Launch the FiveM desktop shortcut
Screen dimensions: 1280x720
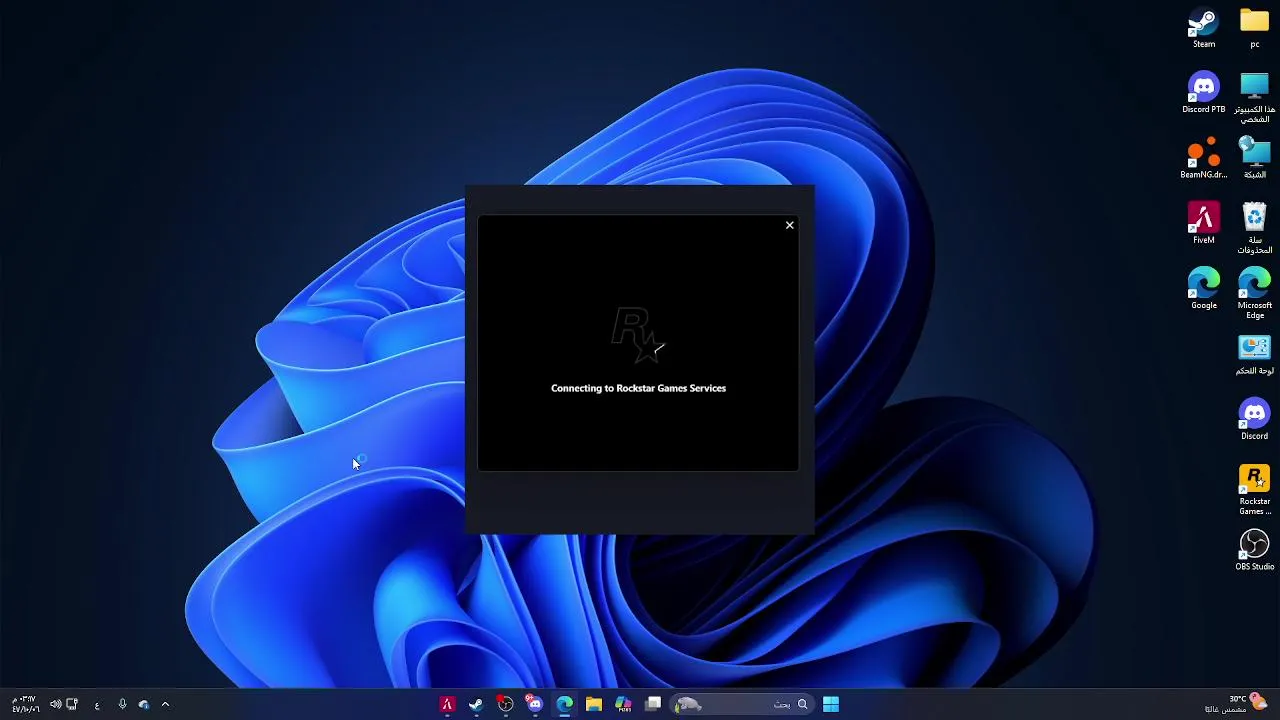pyautogui.click(x=1204, y=224)
